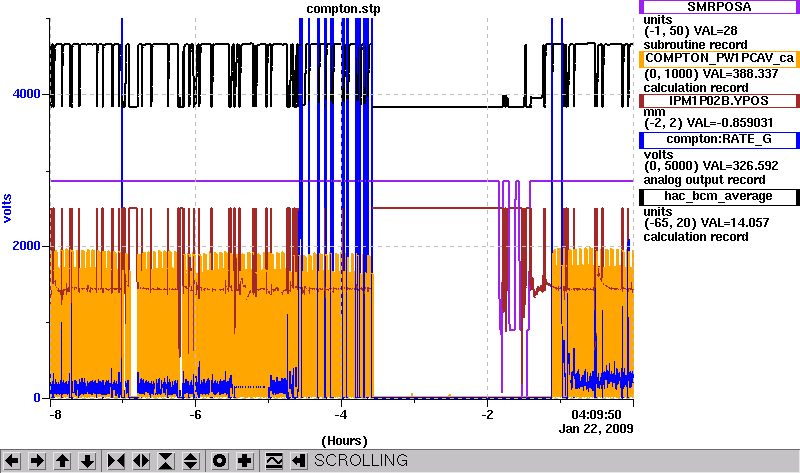Click the y-axis label 2000
The width and height of the screenshot is (800, 473).
pyautogui.click(x=26, y=245)
